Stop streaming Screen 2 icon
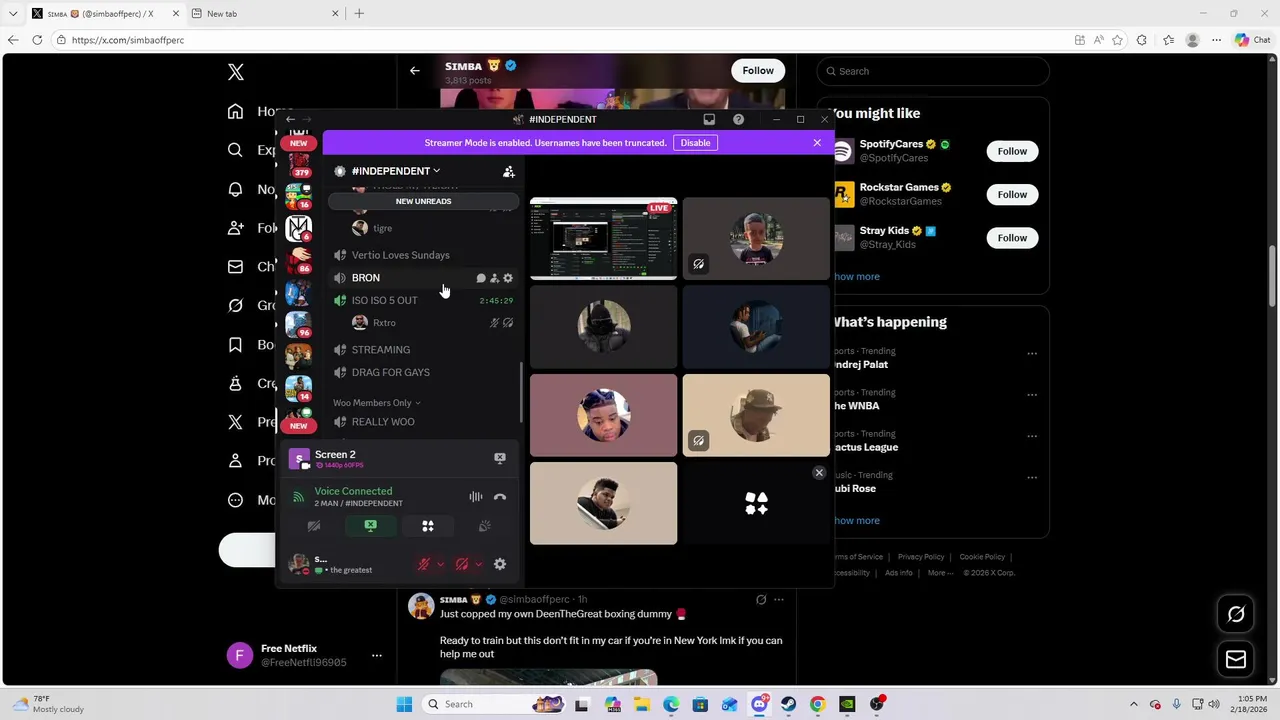The height and width of the screenshot is (720, 1280). click(500, 458)
